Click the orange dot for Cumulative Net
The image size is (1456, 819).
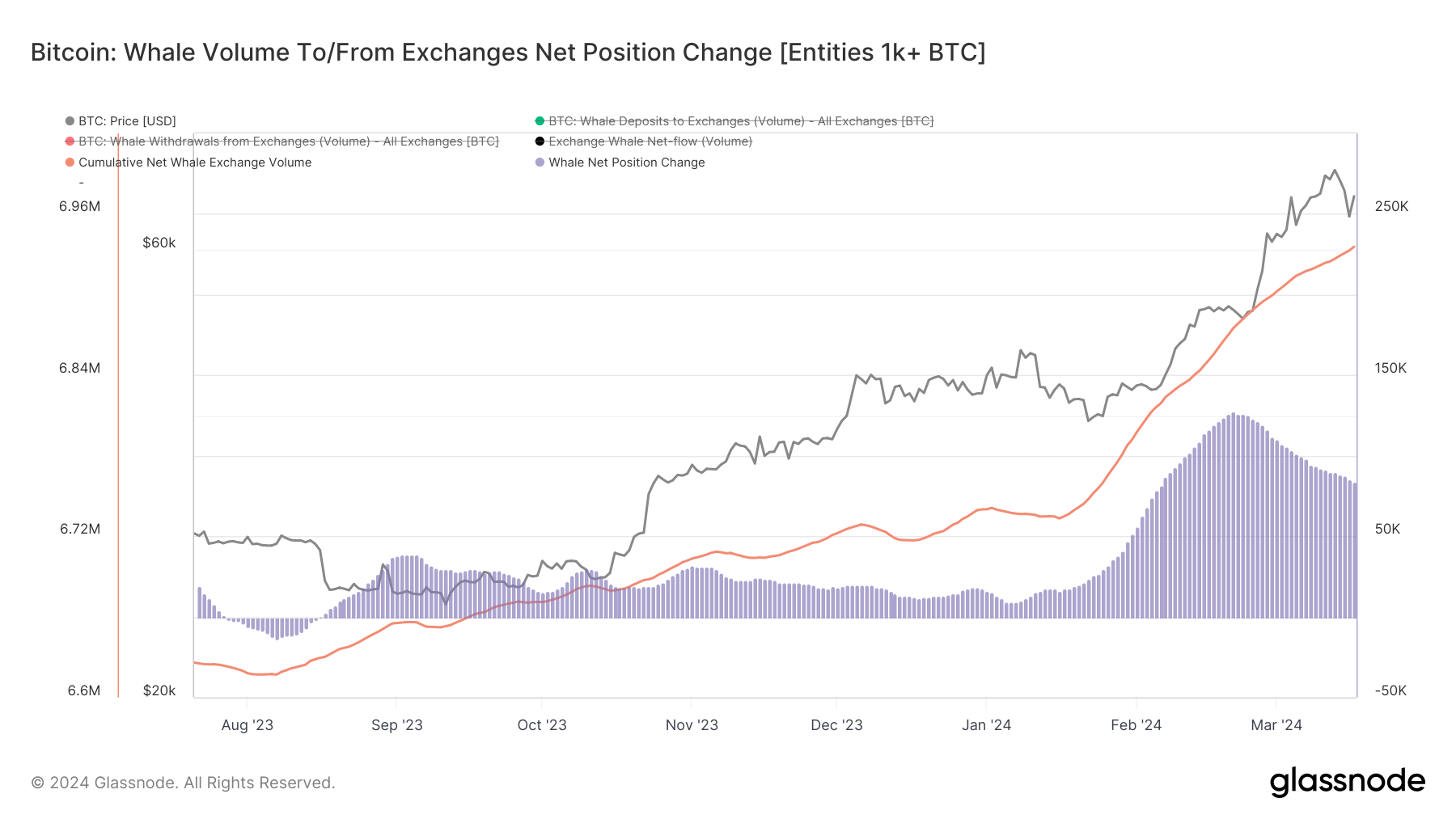[70, 163]
